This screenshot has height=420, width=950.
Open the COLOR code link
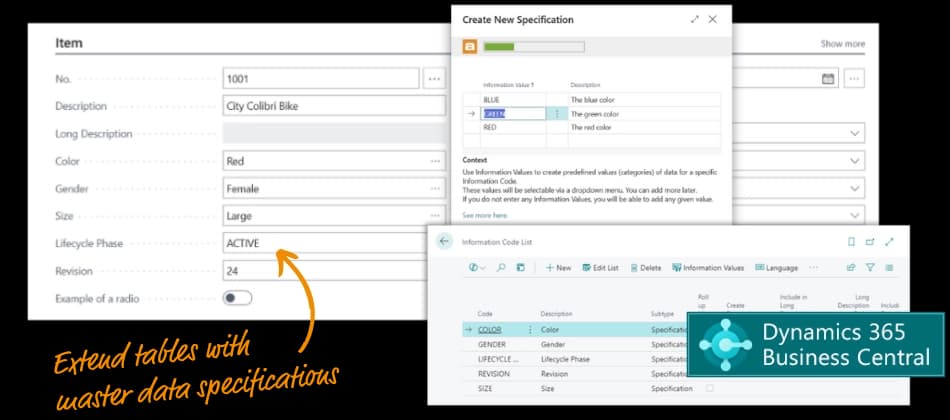[490, 330]
